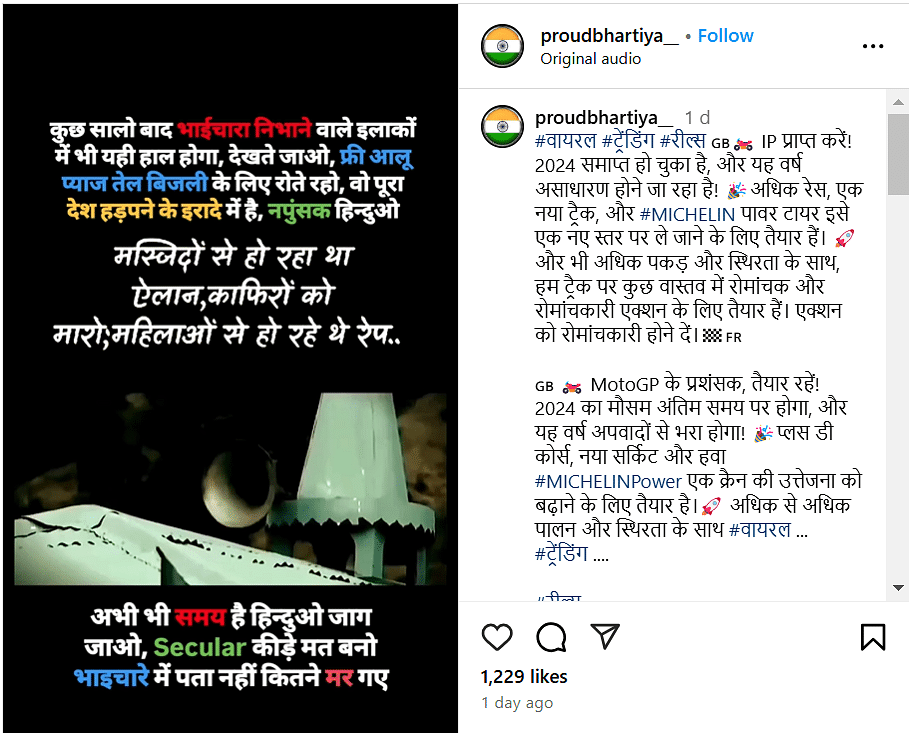Open the #MICHELINPower hashtag
The width and height of the screenshot is (909, 733).
click(608, 481)
